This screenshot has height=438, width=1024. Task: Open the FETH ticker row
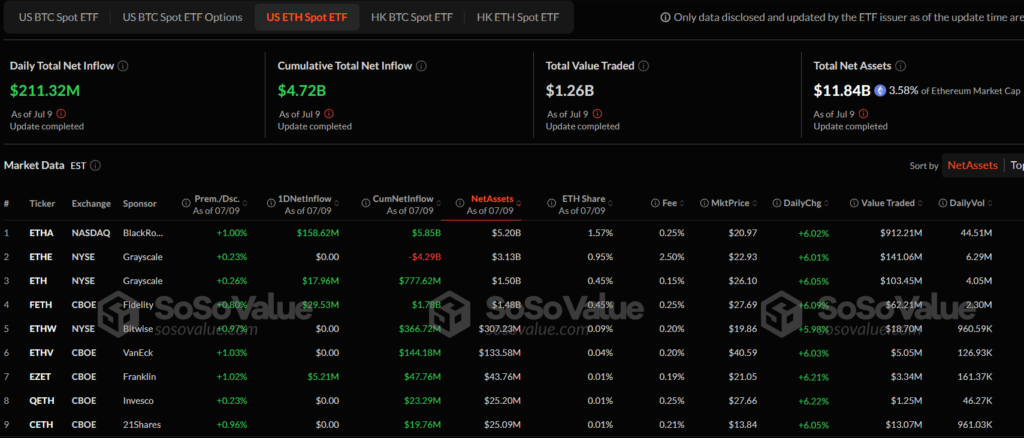coord(42,303)
